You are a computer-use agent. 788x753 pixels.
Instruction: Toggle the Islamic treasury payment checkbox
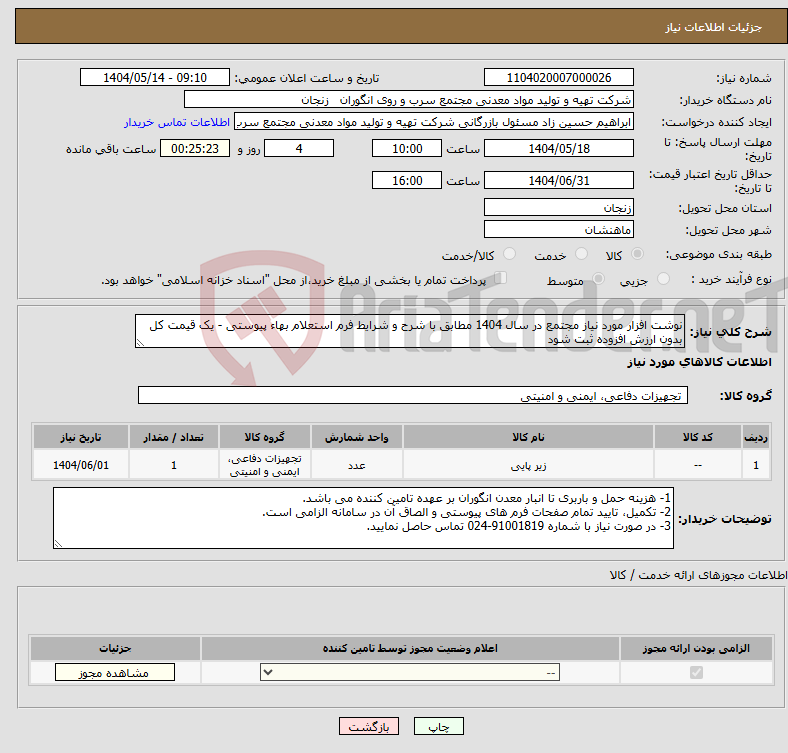(501, 278)
